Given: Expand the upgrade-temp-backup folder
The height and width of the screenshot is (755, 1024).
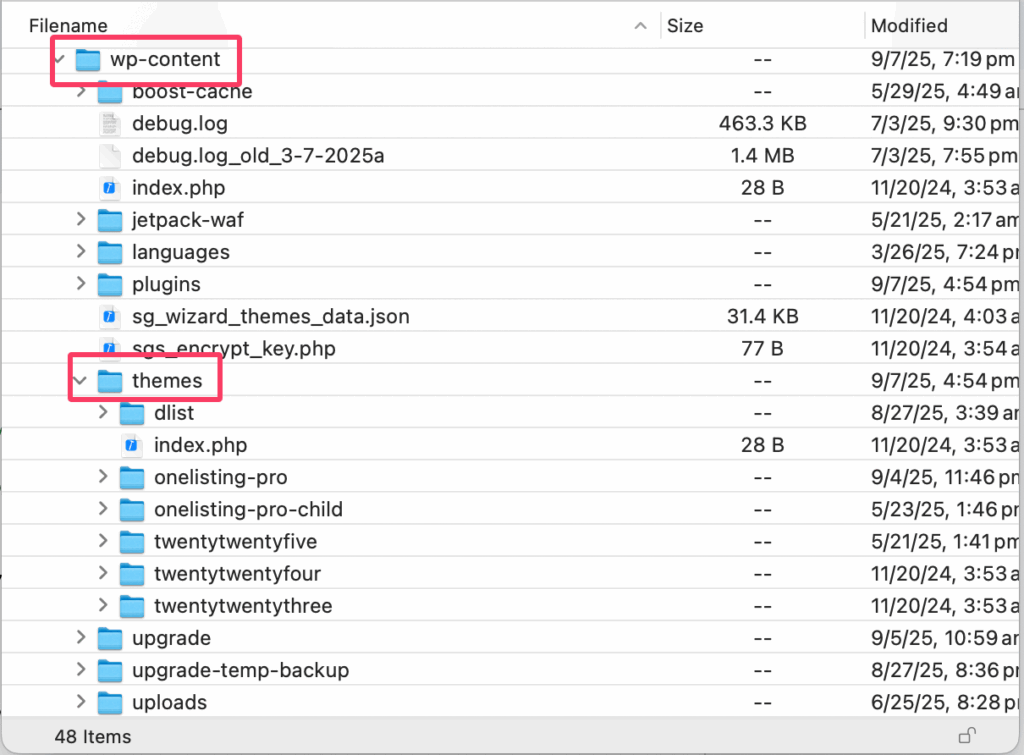Looking at the screenshot, I should point(81,671).
